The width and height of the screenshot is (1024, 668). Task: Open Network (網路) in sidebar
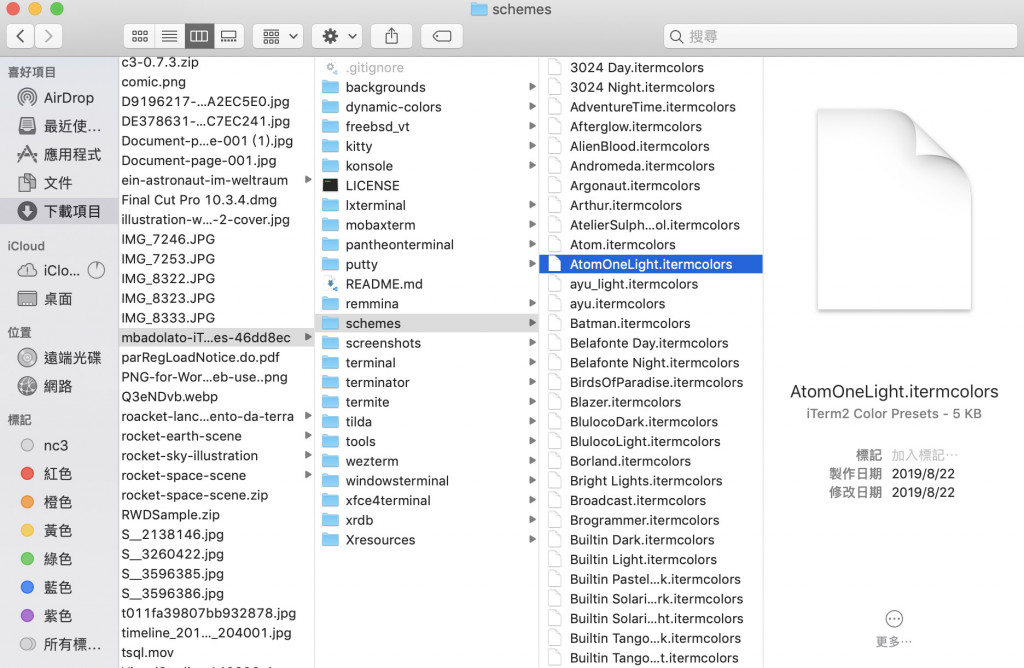coord(59,386)
